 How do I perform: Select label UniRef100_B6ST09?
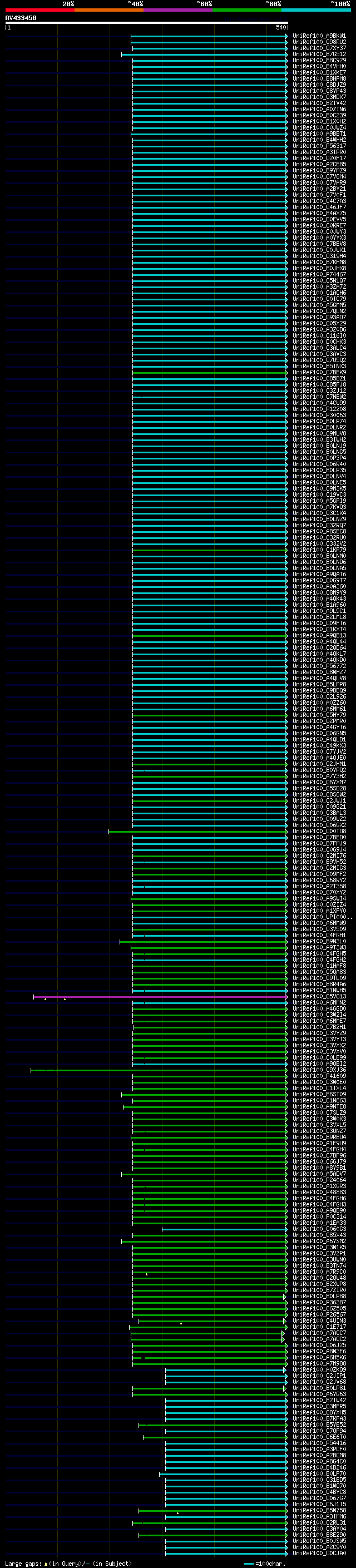319,1095
